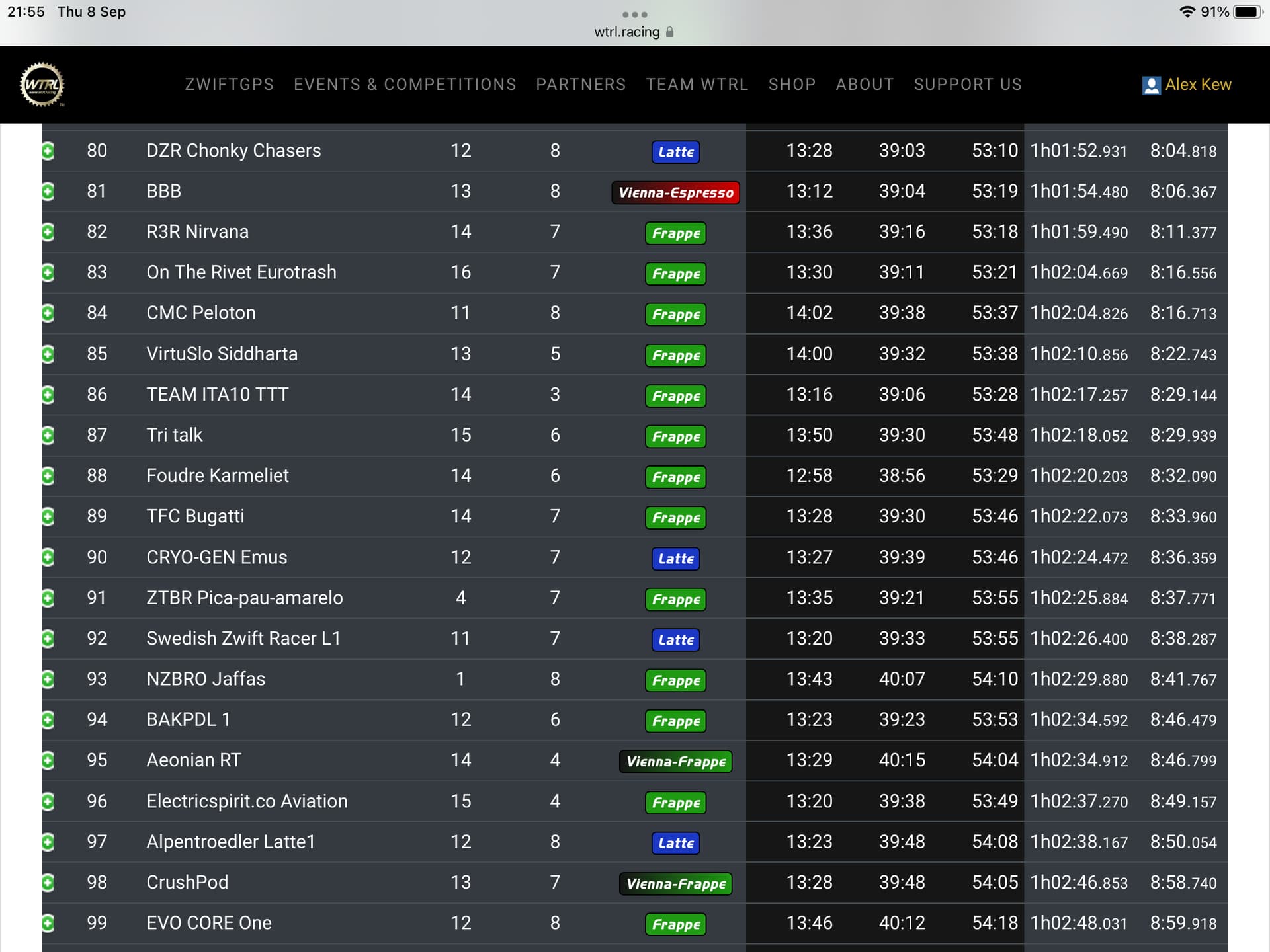Click the CrushPod team name

pos(187,883)
